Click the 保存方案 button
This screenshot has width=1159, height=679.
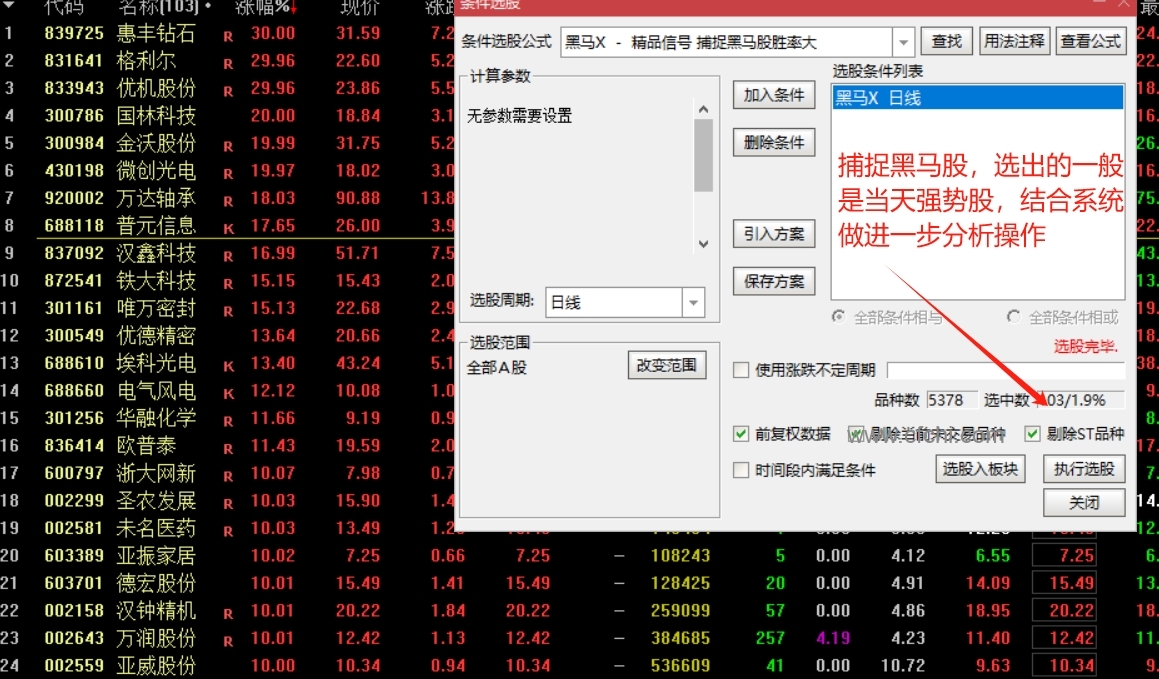pyautogui.click(x=774, y=282)
